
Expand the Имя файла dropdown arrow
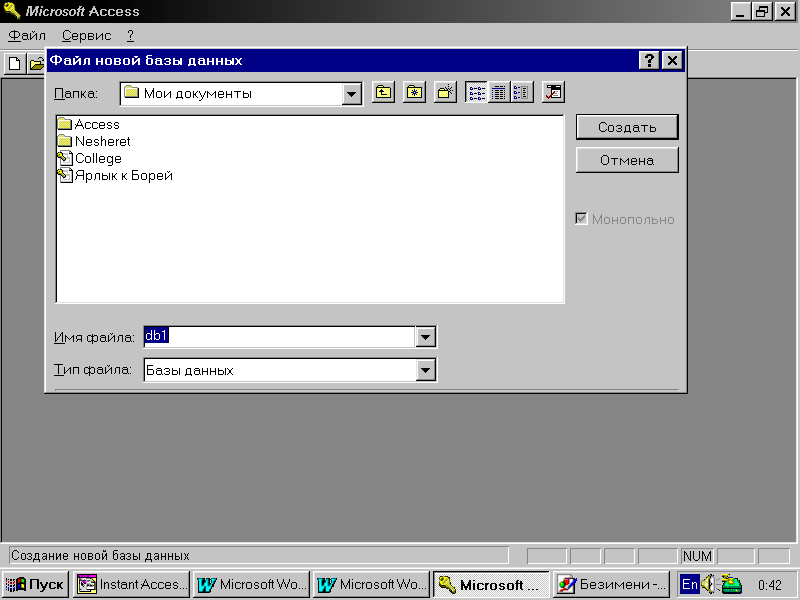pos(426,337)
